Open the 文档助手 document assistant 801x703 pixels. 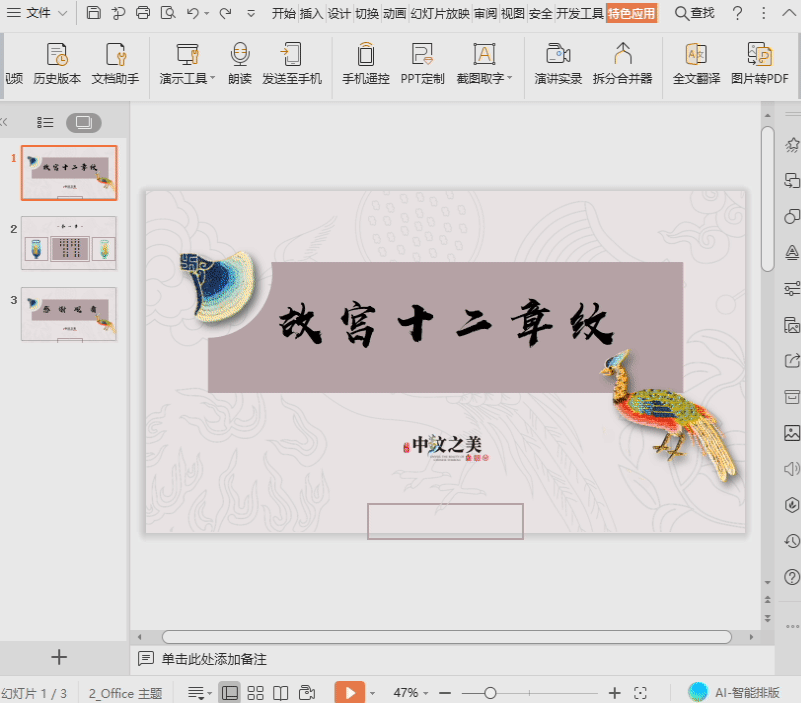115,64
